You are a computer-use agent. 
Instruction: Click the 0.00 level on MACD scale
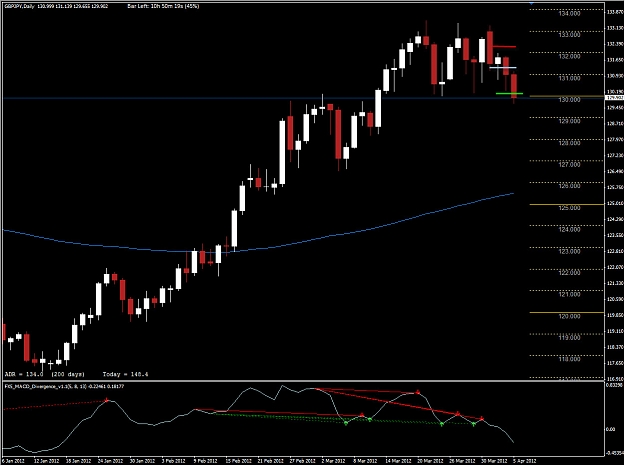[610, 429]
